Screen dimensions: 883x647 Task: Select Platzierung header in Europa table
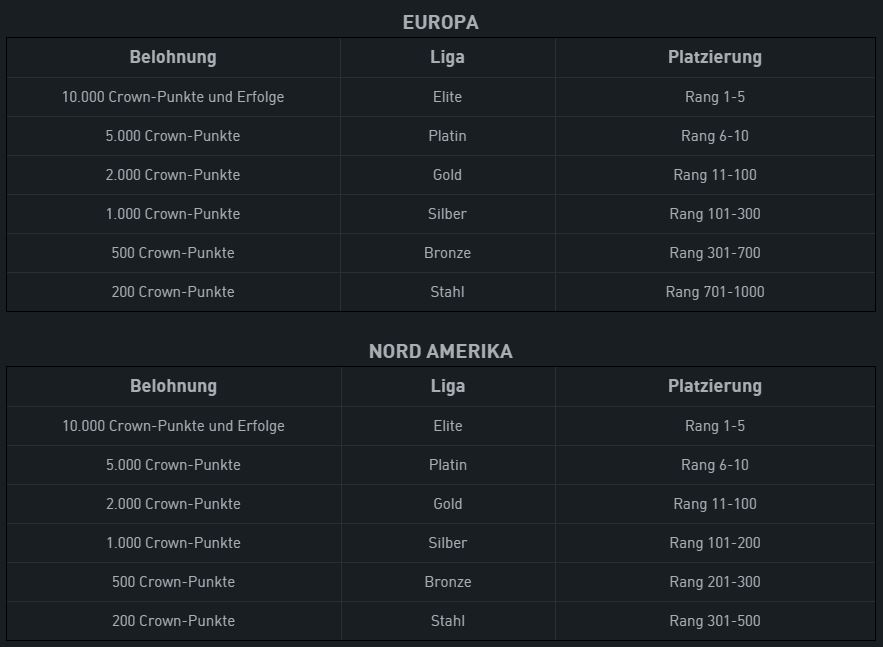(715, 57)
